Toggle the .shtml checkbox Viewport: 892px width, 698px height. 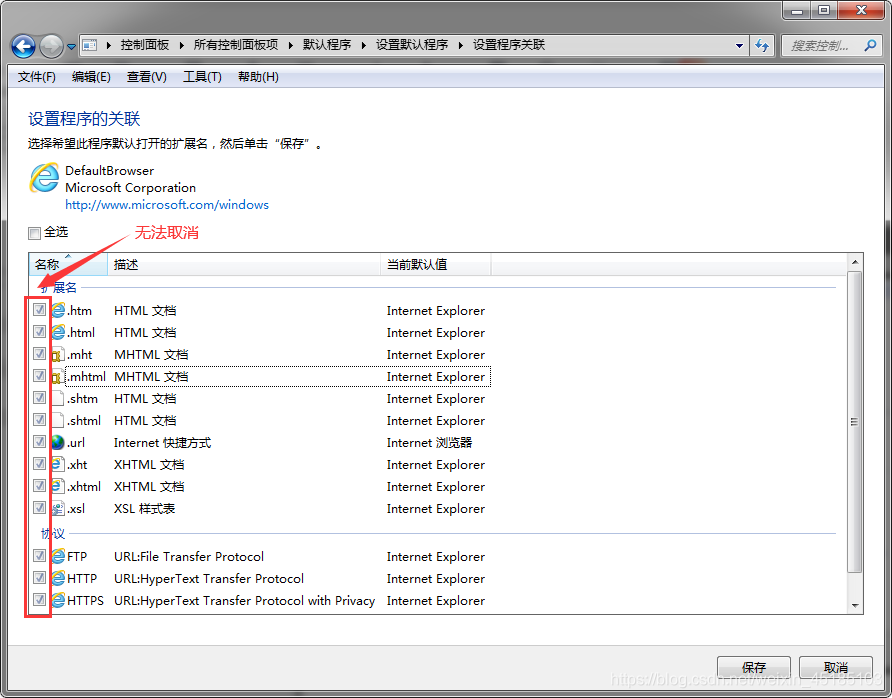tap(39, 420)
